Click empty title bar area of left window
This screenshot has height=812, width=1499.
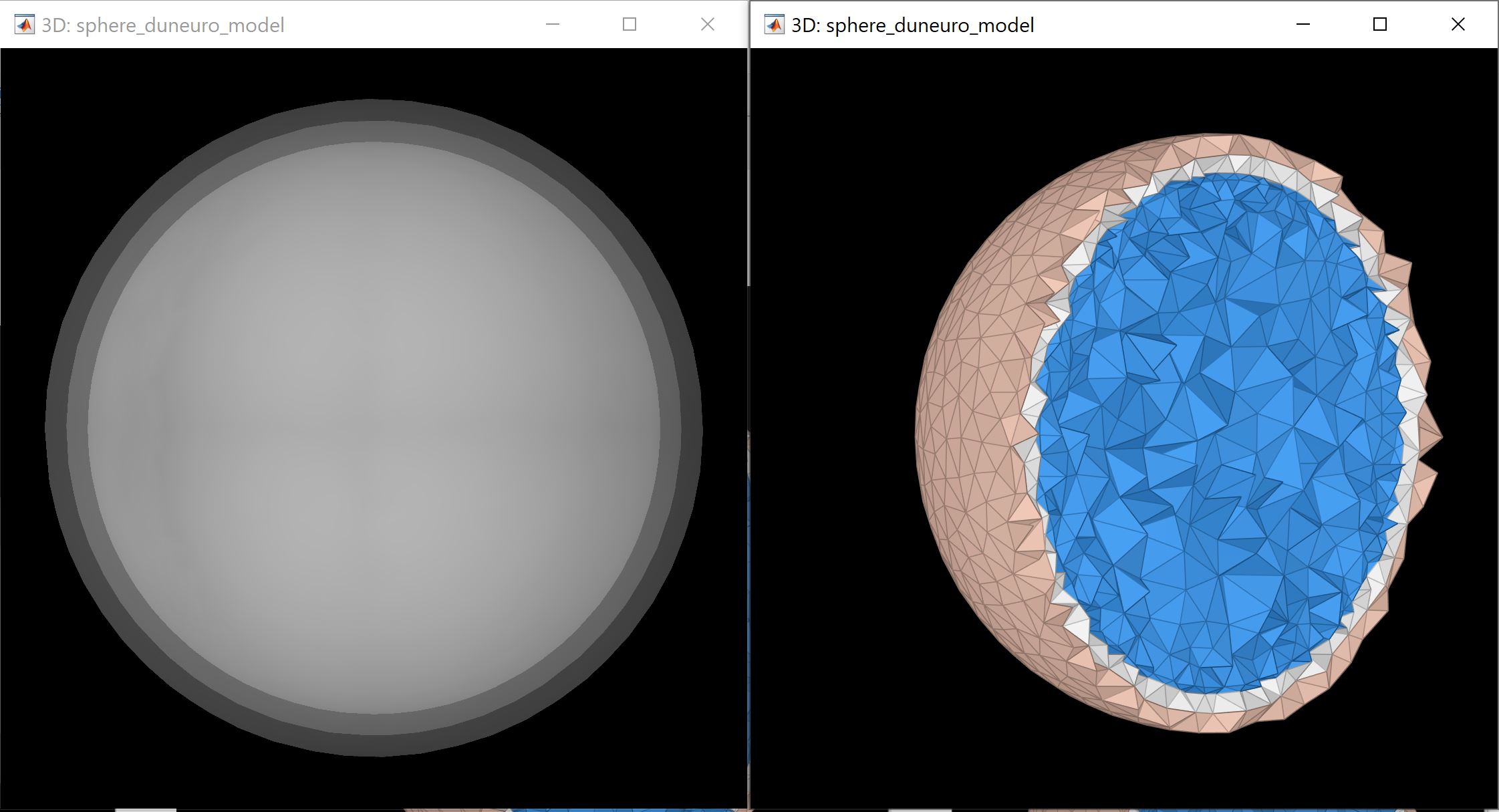click(414, 25)
